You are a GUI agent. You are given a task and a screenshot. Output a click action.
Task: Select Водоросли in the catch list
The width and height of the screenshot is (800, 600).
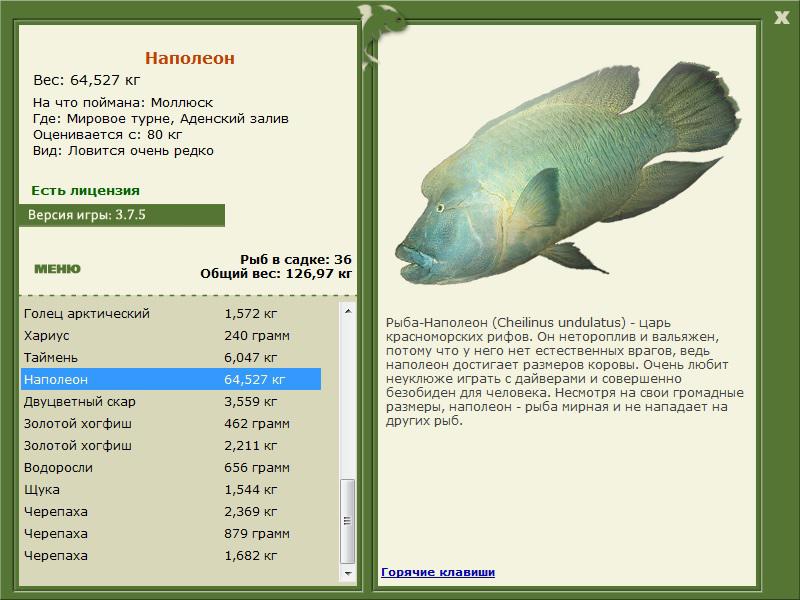point(57,468)
